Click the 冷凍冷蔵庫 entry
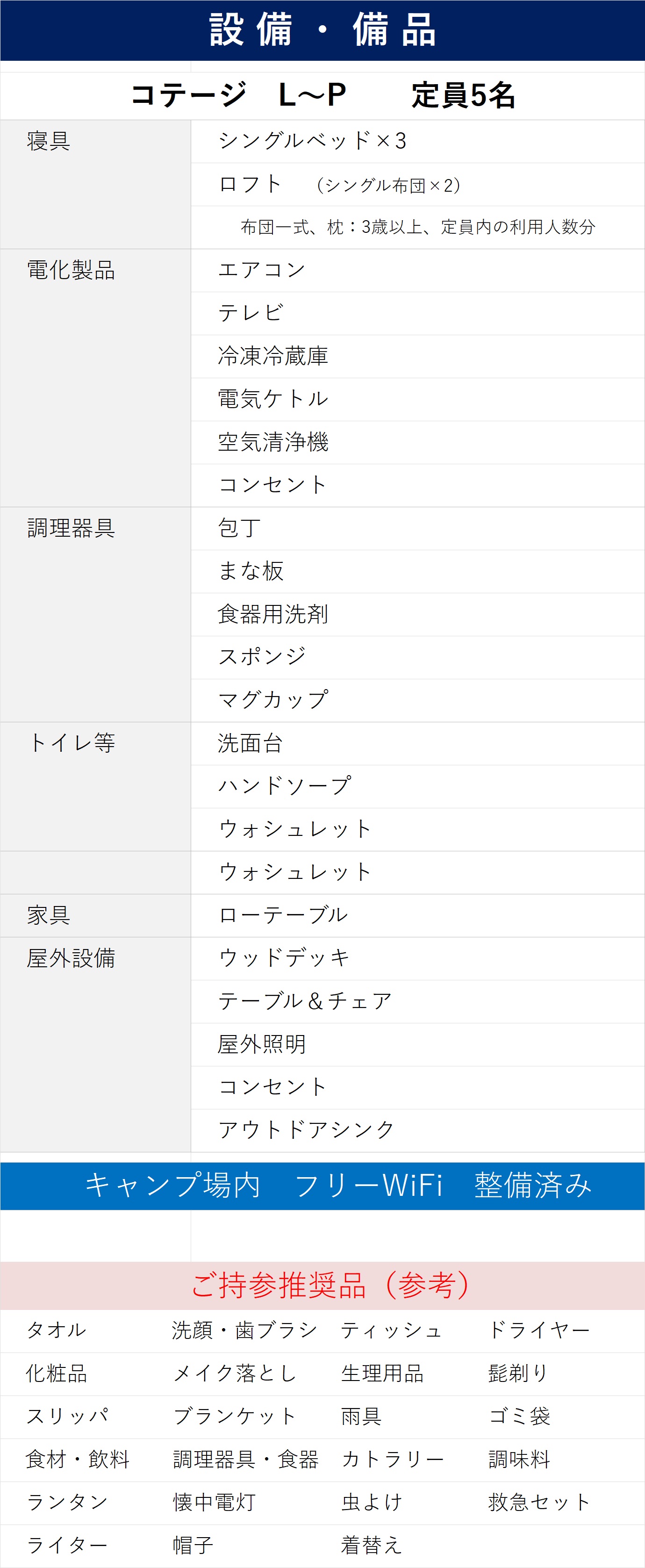Viewport: 645px width, 1568px height. coord(272,356)
